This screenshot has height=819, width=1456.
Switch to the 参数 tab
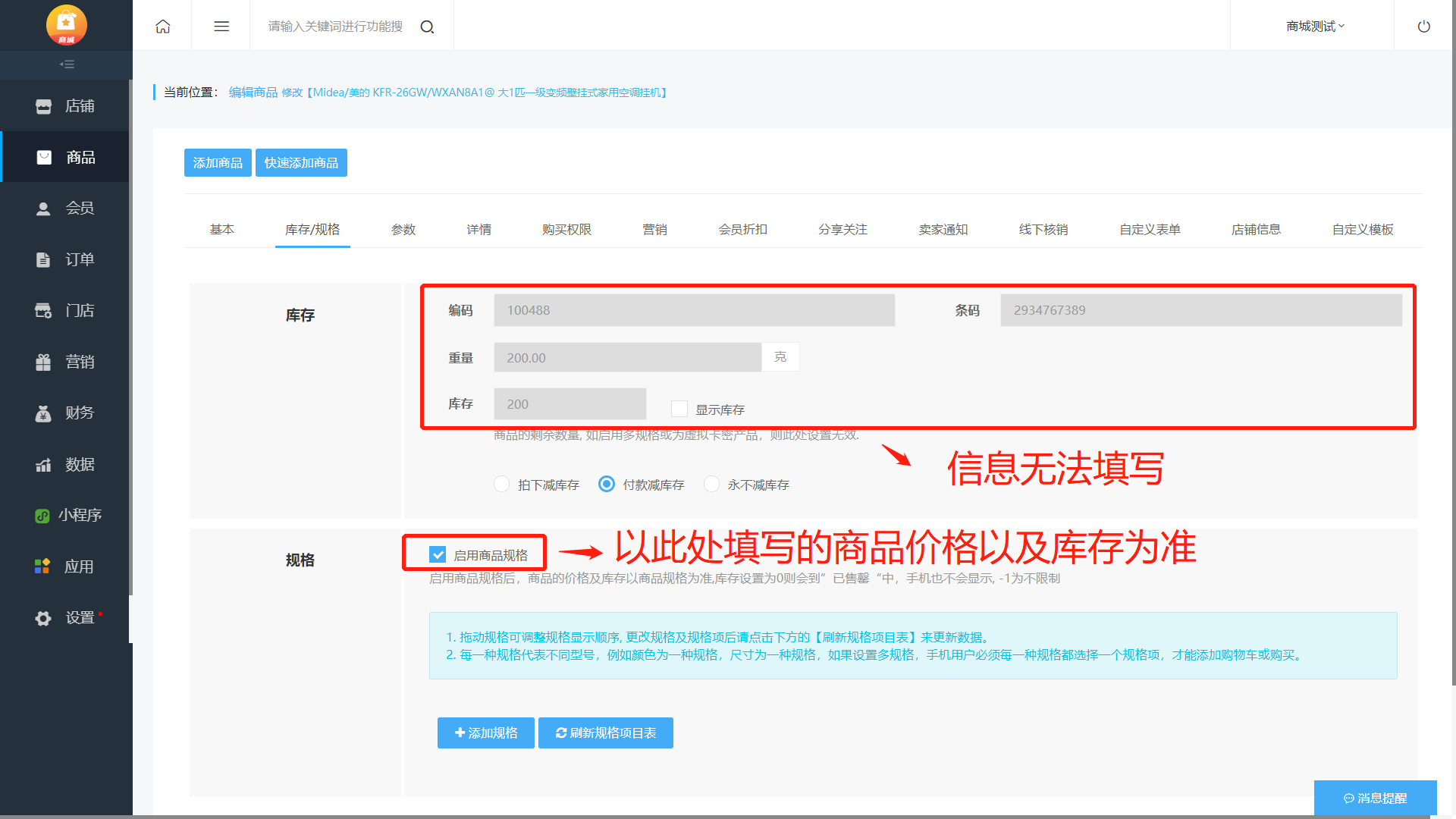(x=403, y=229)
